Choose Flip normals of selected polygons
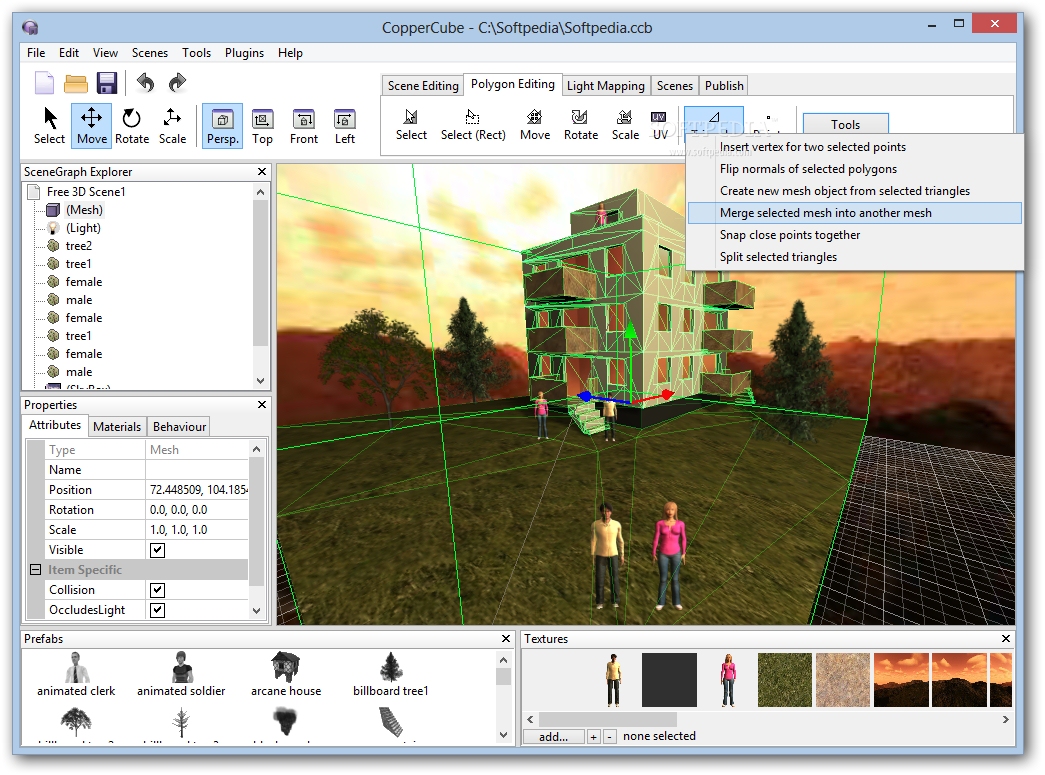1045x775 pixels. (x=854, y=169)
